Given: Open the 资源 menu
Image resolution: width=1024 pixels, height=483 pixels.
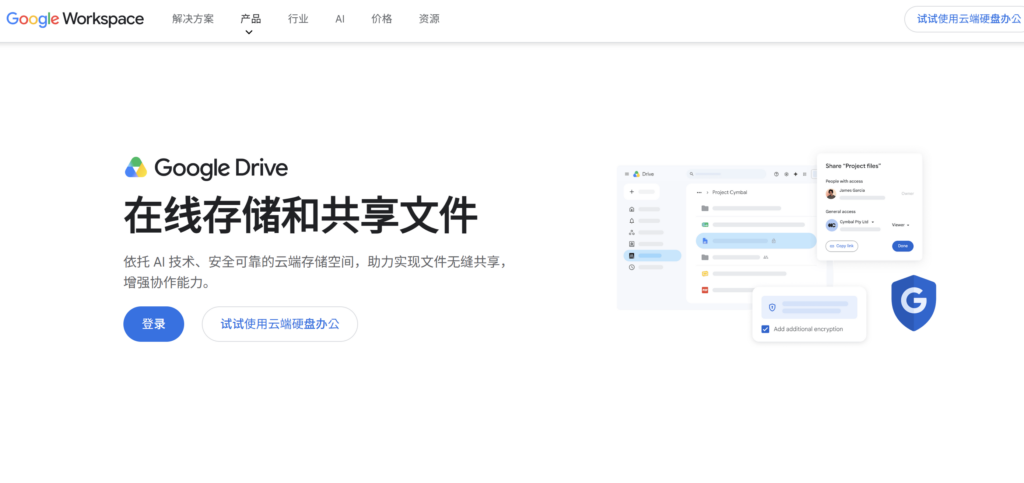Looking at the screenshot, I should (429, 19).
